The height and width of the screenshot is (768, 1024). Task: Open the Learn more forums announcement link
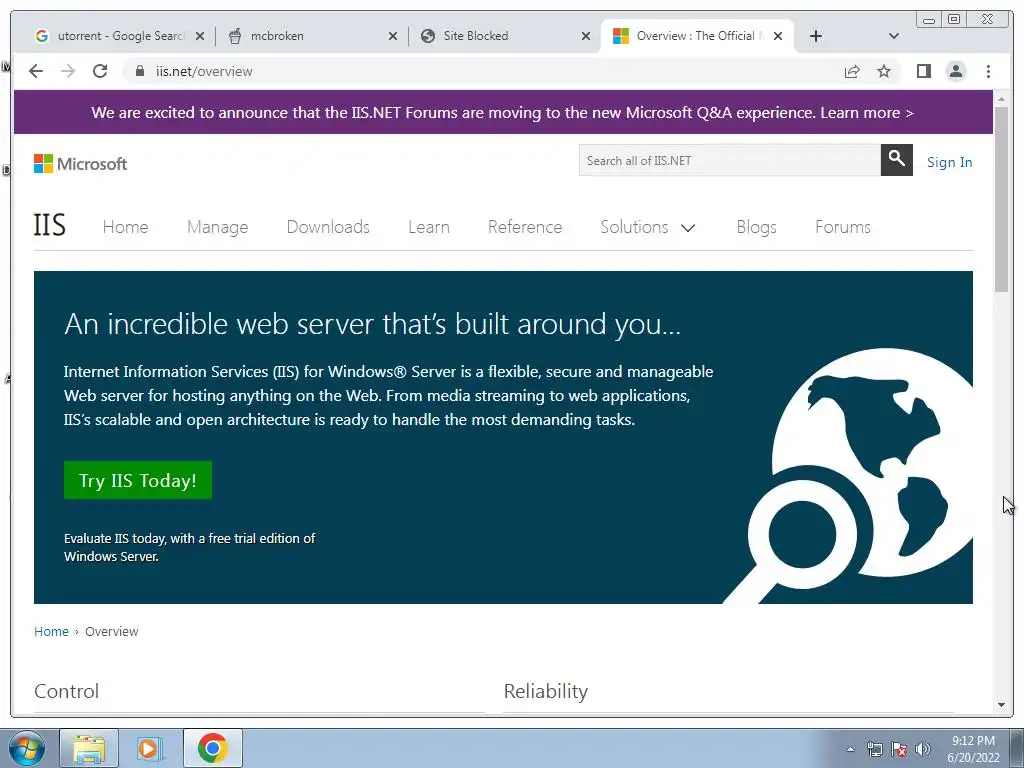[867, 112]
